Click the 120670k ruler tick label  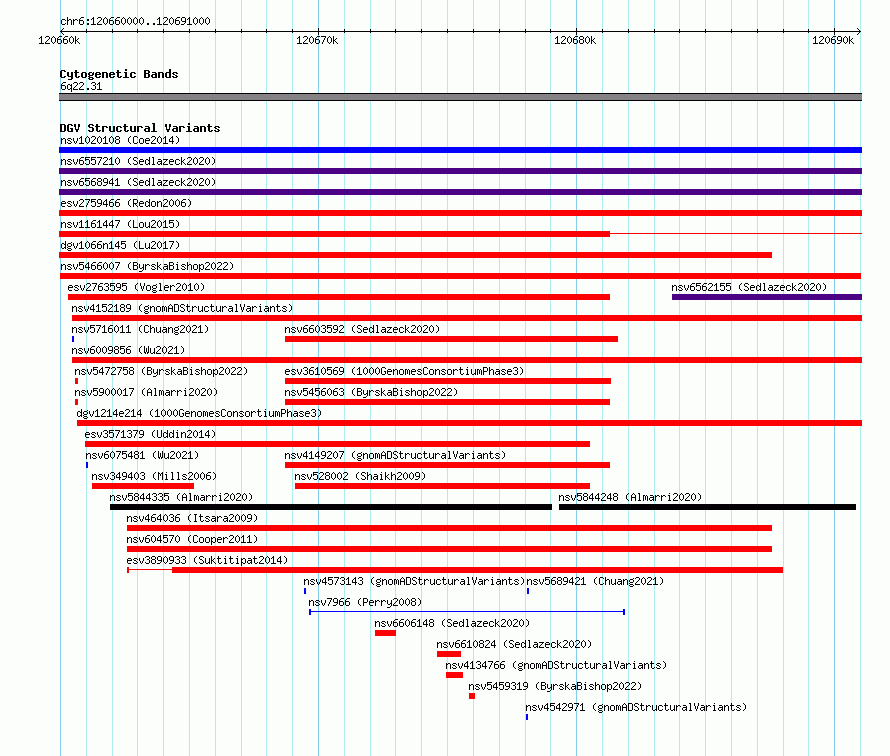point(317,40)
